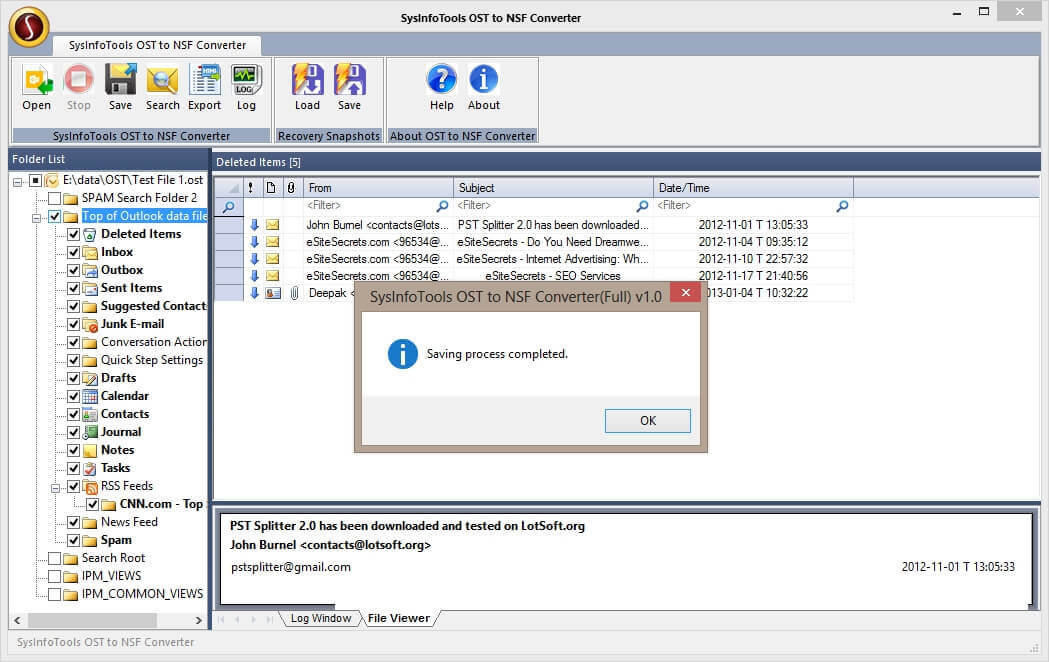Screen dimensions: 1049x662
Task: Sort messages by From column header
Action: click(379, 188)
